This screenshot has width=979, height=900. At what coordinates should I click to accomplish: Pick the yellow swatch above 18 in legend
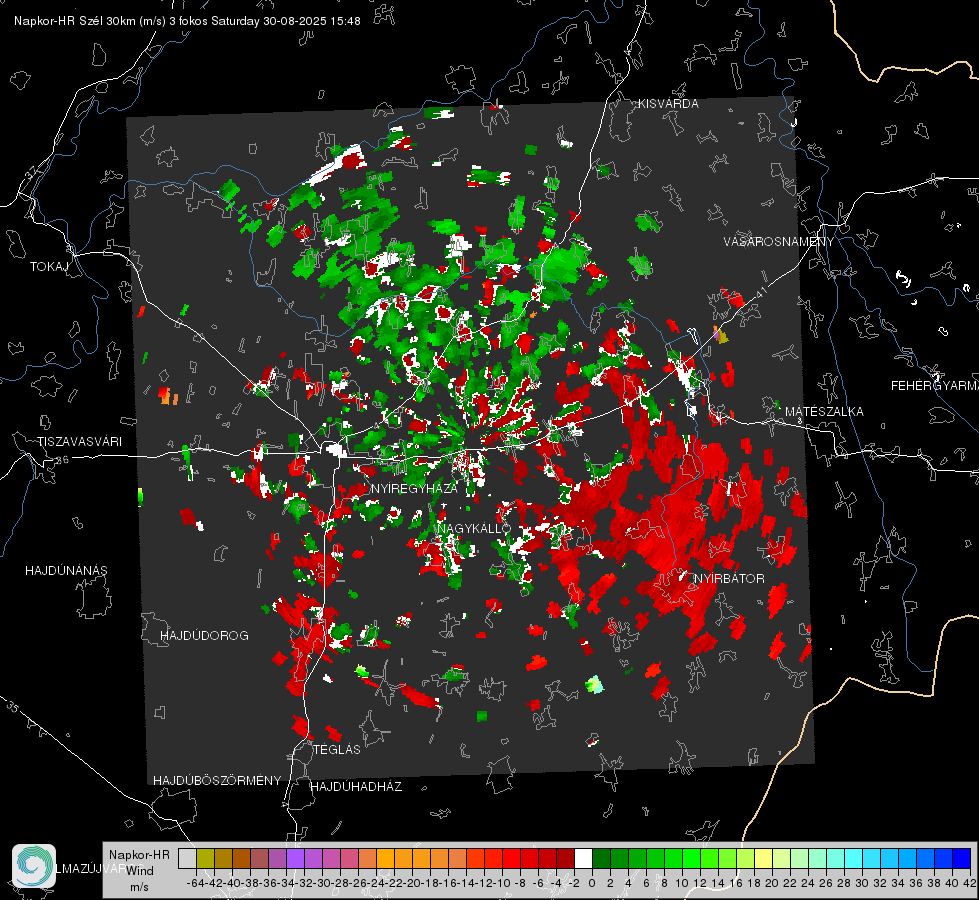tap(763, 858)
